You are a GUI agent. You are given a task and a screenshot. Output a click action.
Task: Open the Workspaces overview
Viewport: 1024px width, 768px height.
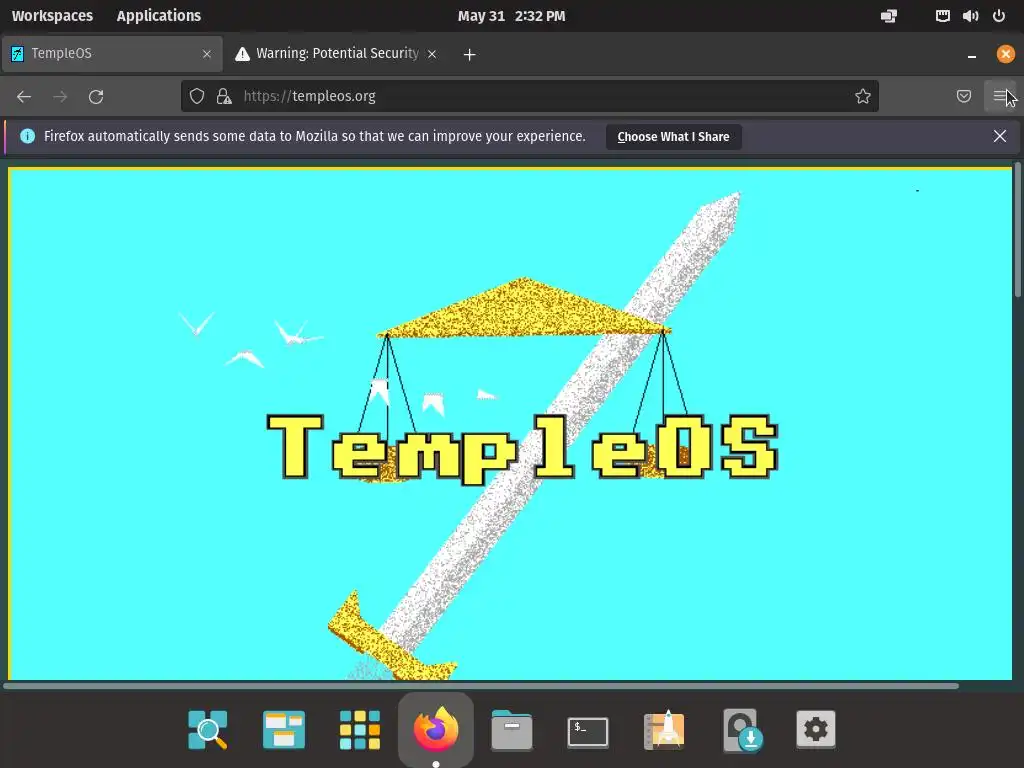click(x=52, y=16)
